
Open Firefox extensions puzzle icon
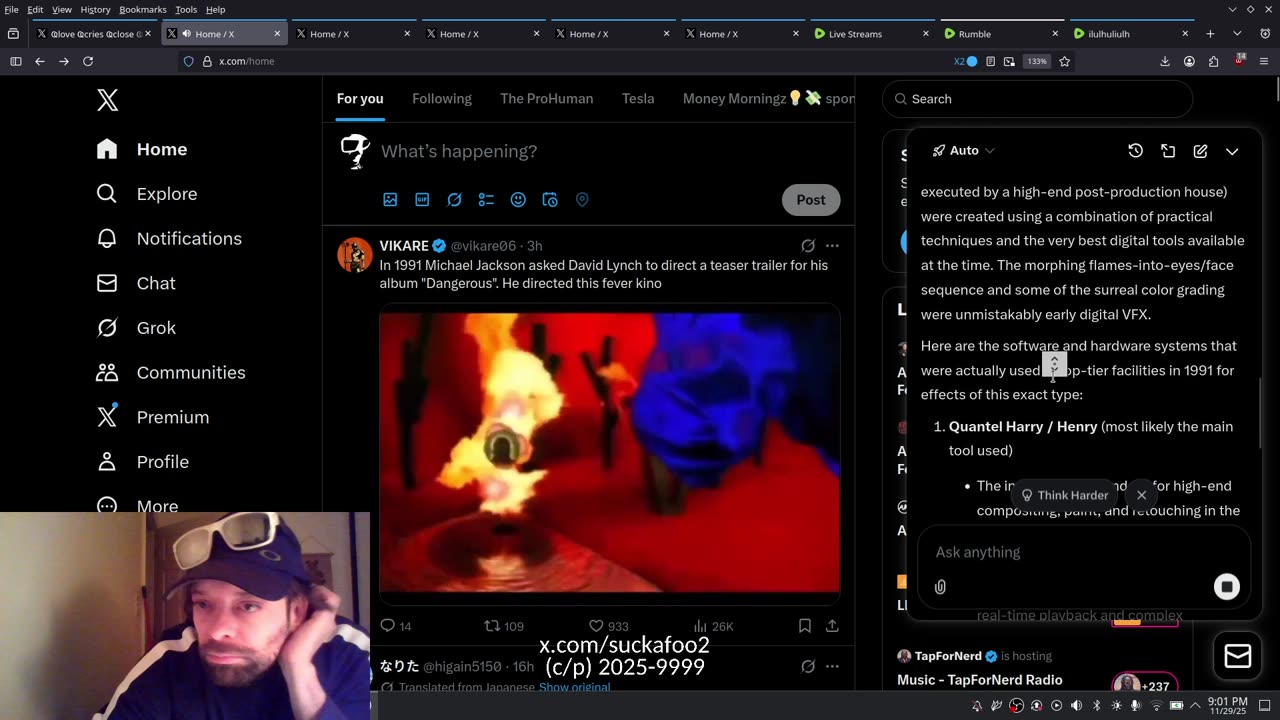coord(1213,61)
